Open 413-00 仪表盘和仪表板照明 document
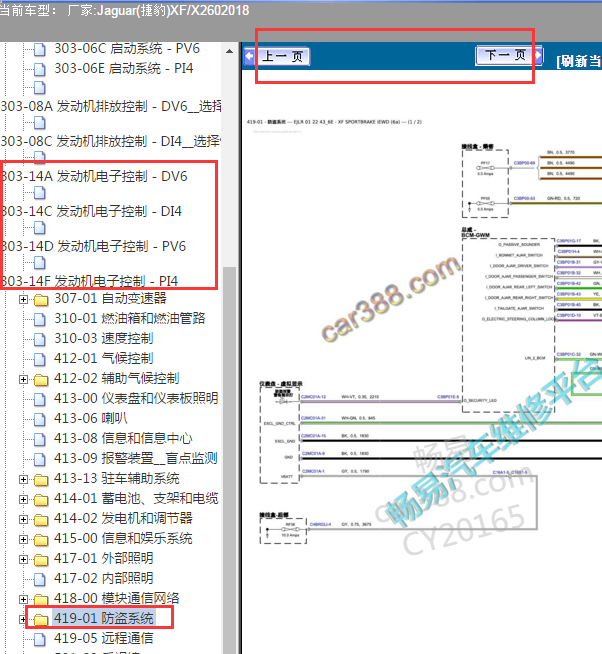 pyautogui.click(x=136, y=399)
